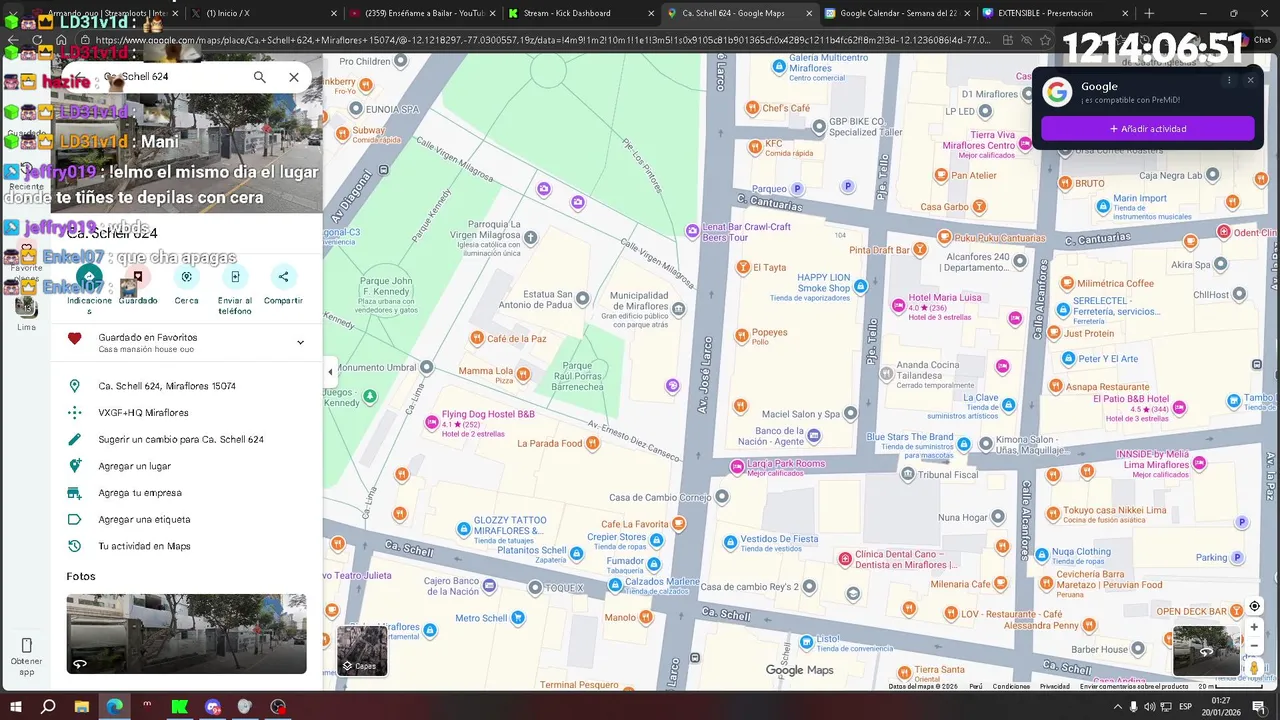Click the Compartir share icon
The width and height of the screenshot is (1280, 720).
point(283,277)
